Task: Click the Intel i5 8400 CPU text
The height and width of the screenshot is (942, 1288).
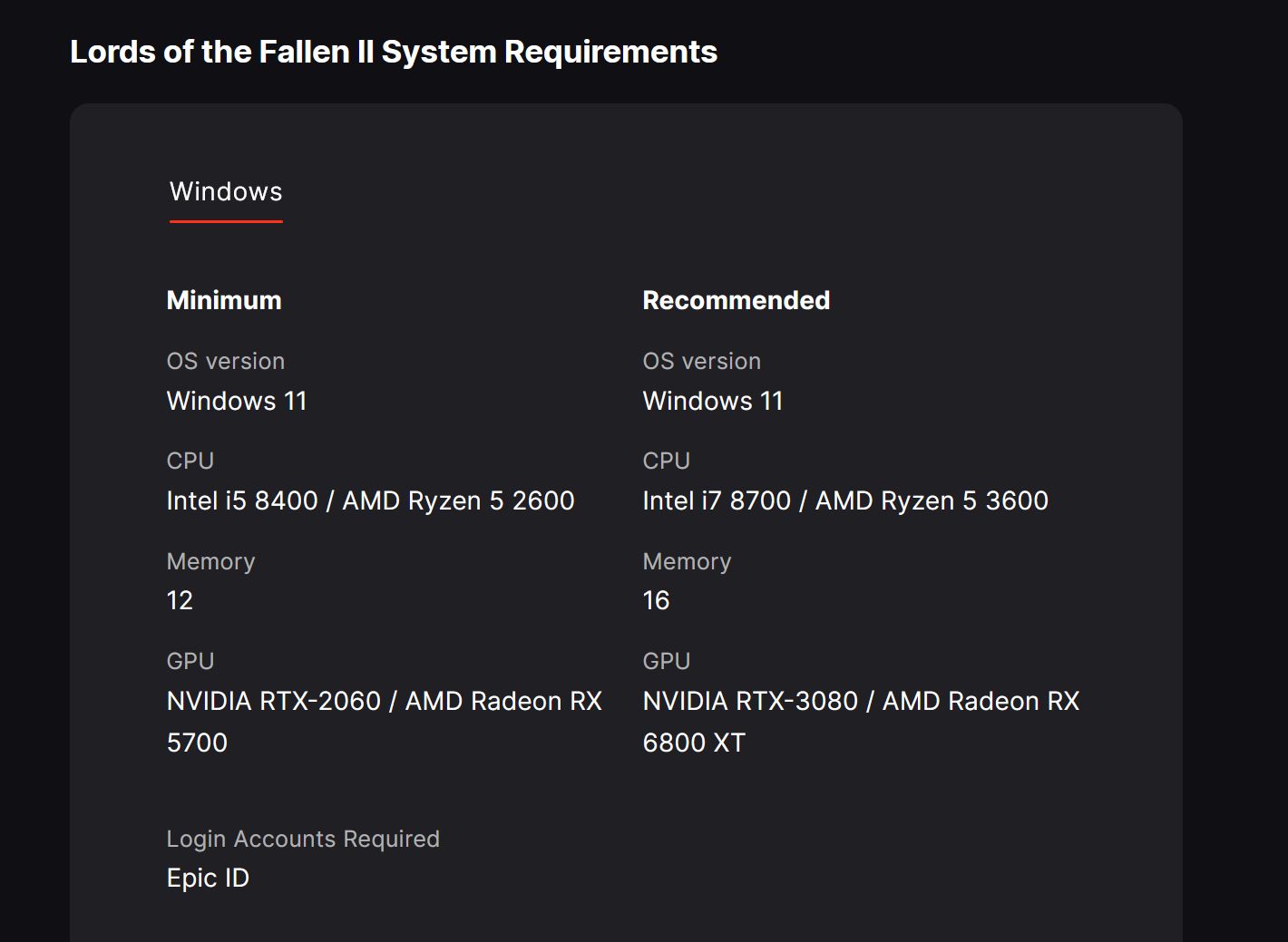Action: click(x=242, y=500)
